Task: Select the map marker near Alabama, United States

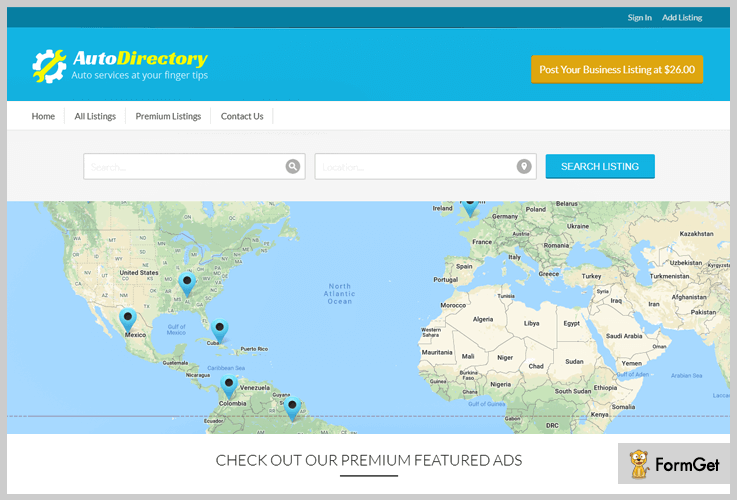Action: coord(187,284)
